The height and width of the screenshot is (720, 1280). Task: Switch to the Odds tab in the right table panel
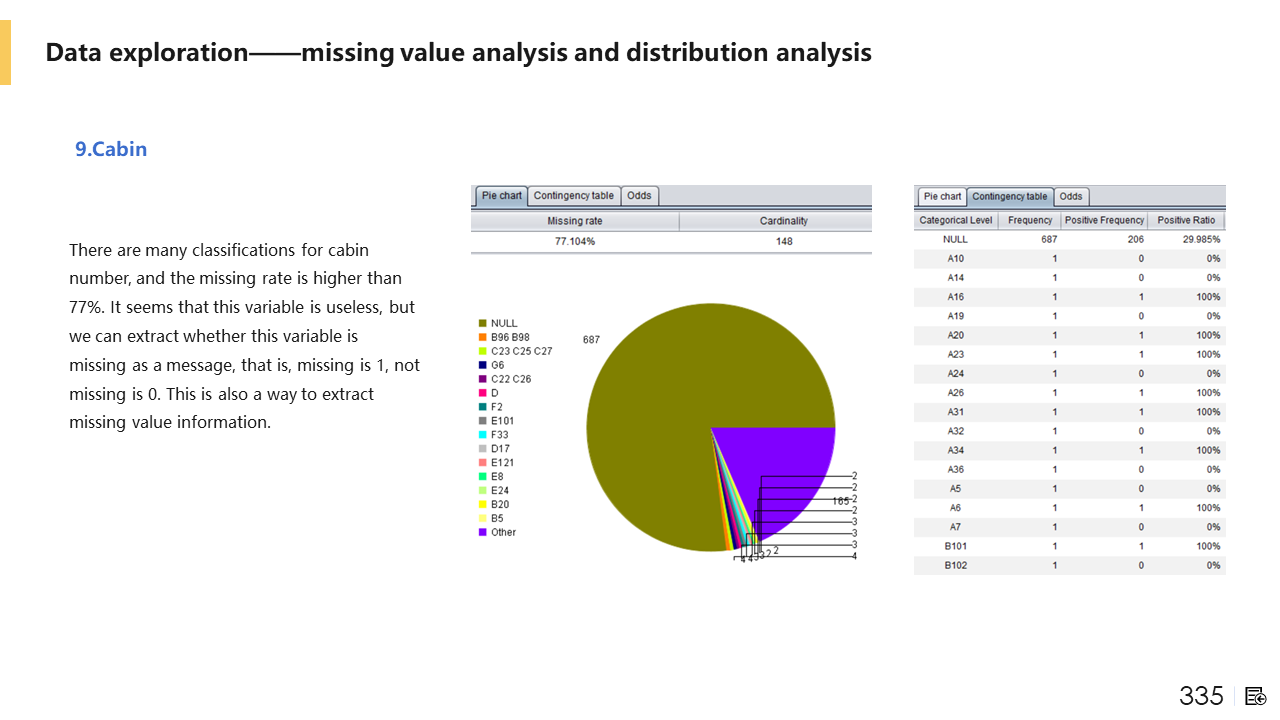[1071, 197]
